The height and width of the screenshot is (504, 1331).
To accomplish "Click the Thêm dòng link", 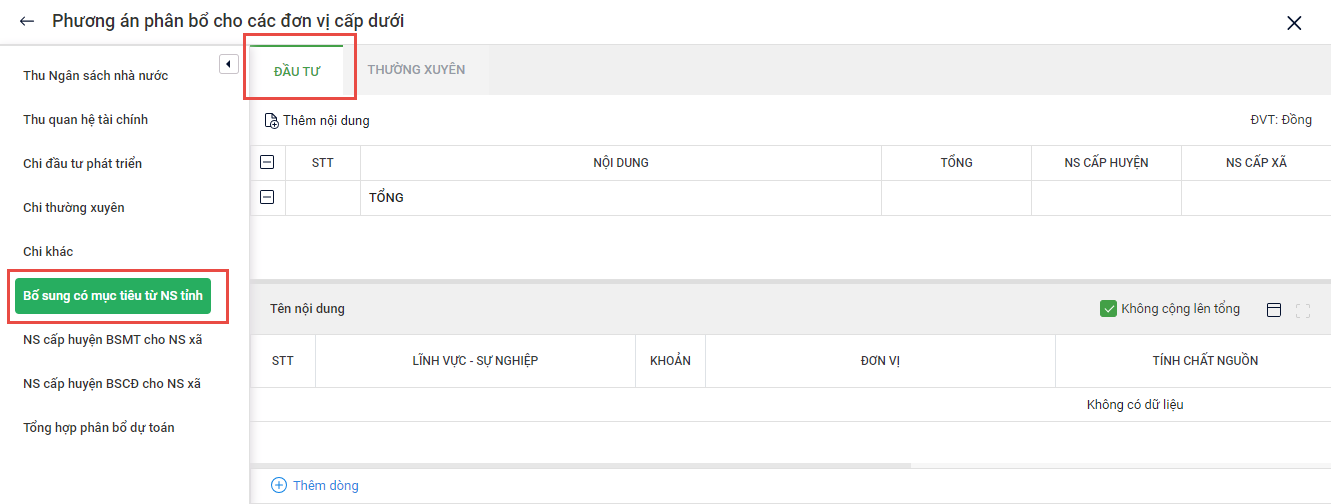I will (x=325, y=485).
